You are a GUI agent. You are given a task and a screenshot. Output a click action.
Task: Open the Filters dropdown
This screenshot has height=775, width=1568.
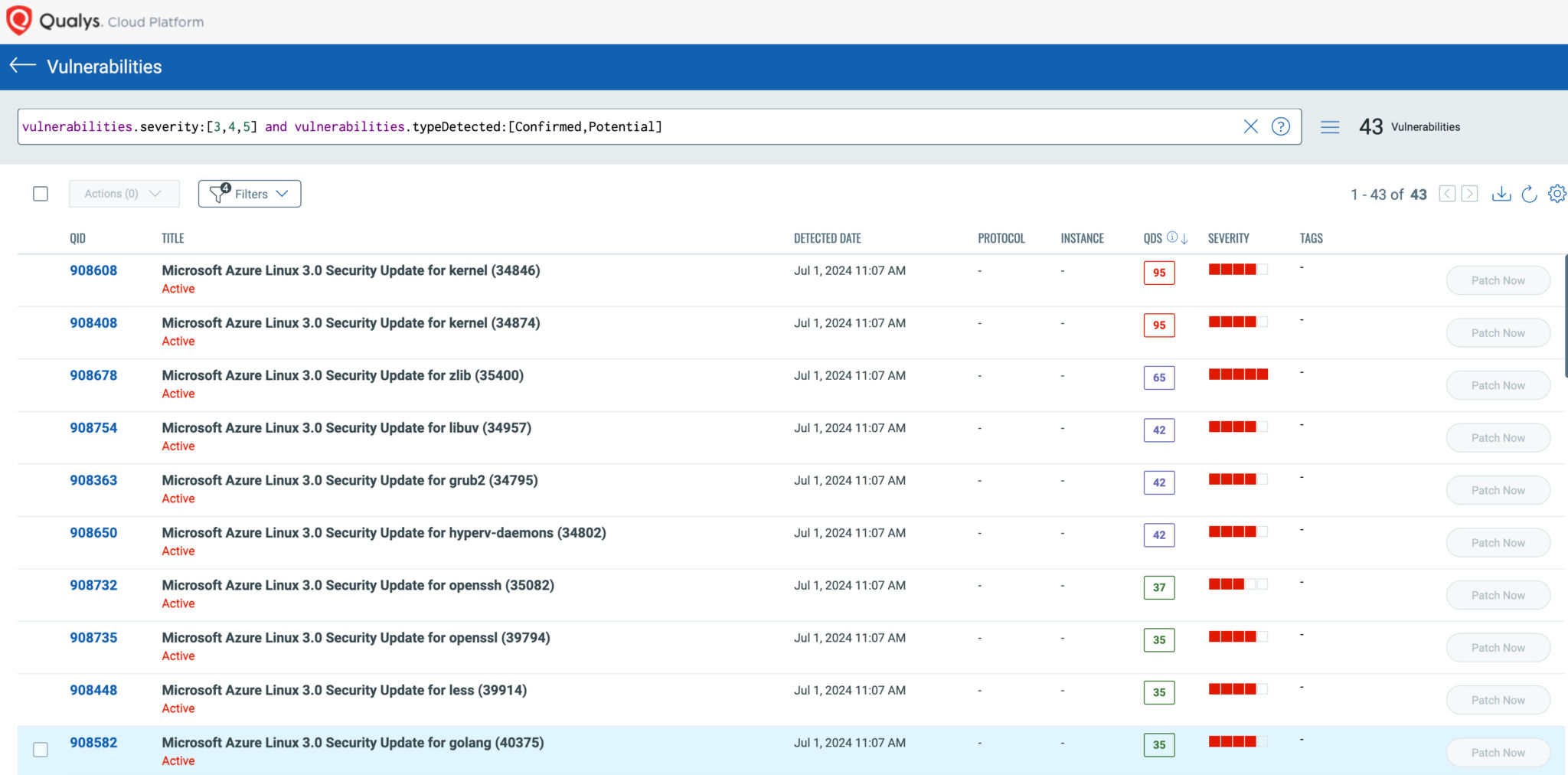coord(250,194)
